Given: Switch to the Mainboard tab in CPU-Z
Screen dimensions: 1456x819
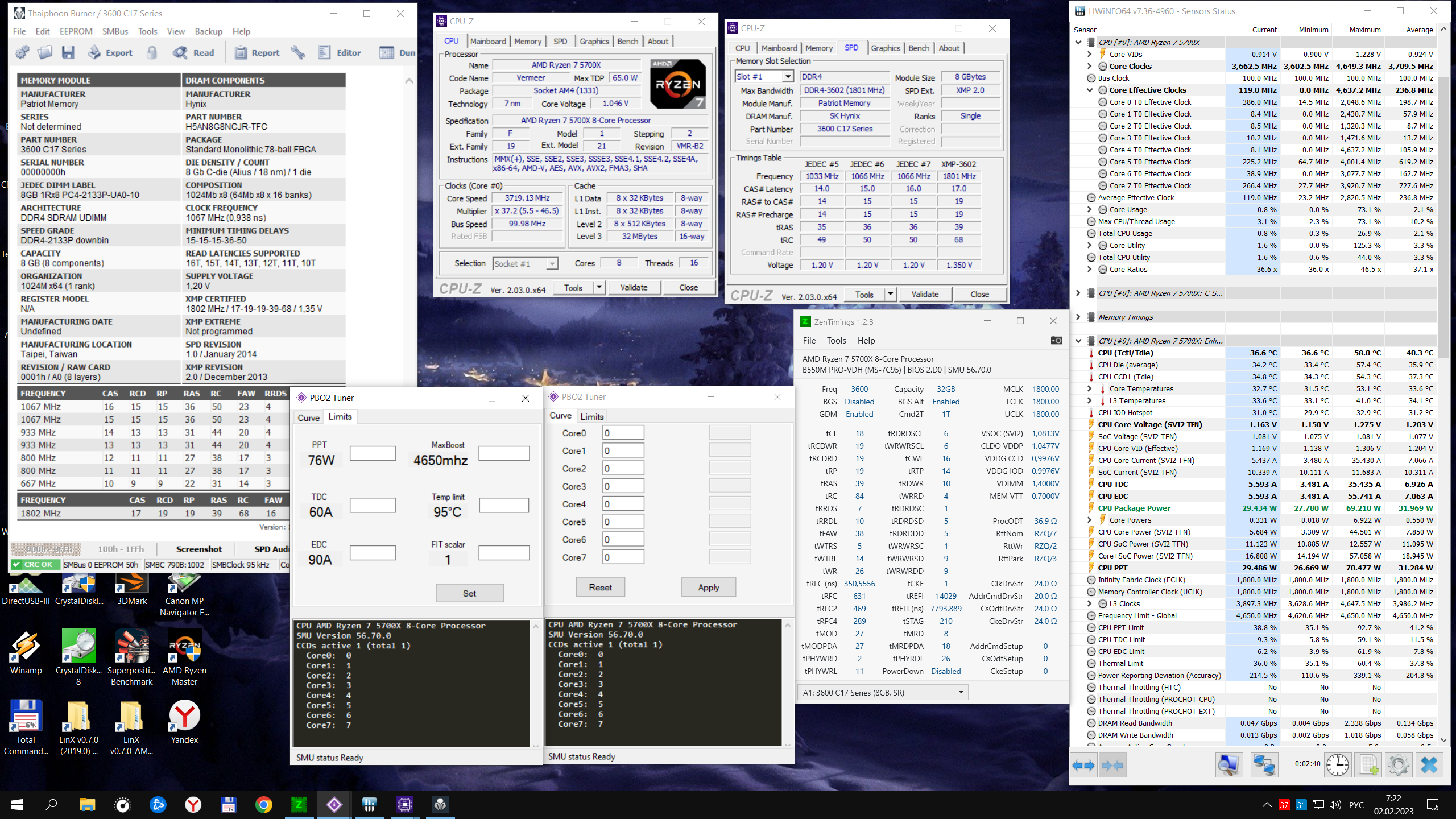Looking at the screenshot, I should [x=487, y=41].
